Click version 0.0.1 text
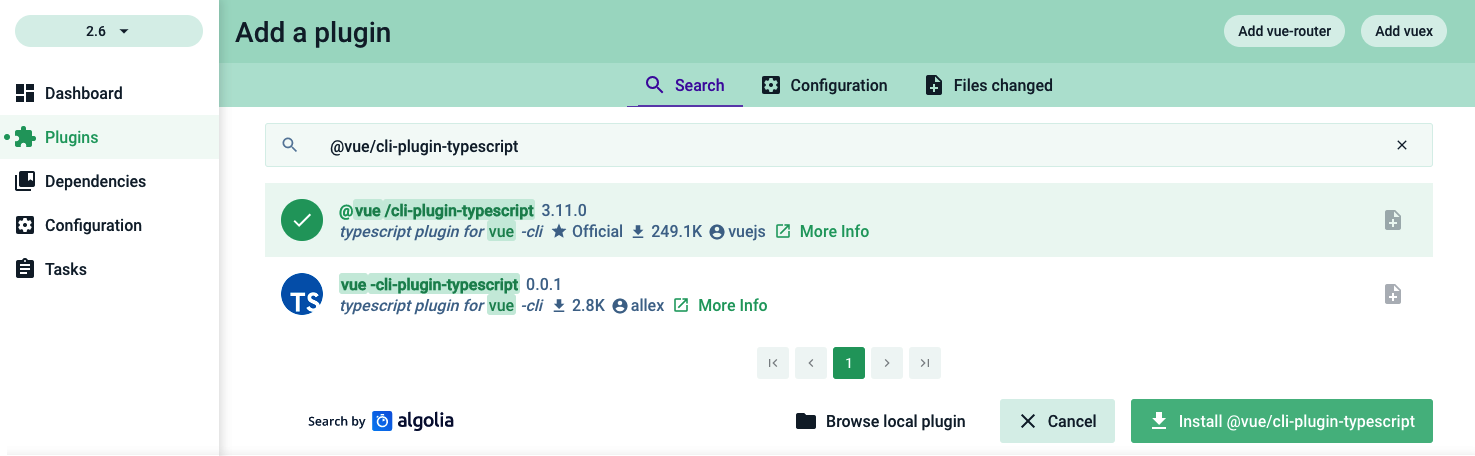Viewport: 1475px width, 456px height. point(544,284)
